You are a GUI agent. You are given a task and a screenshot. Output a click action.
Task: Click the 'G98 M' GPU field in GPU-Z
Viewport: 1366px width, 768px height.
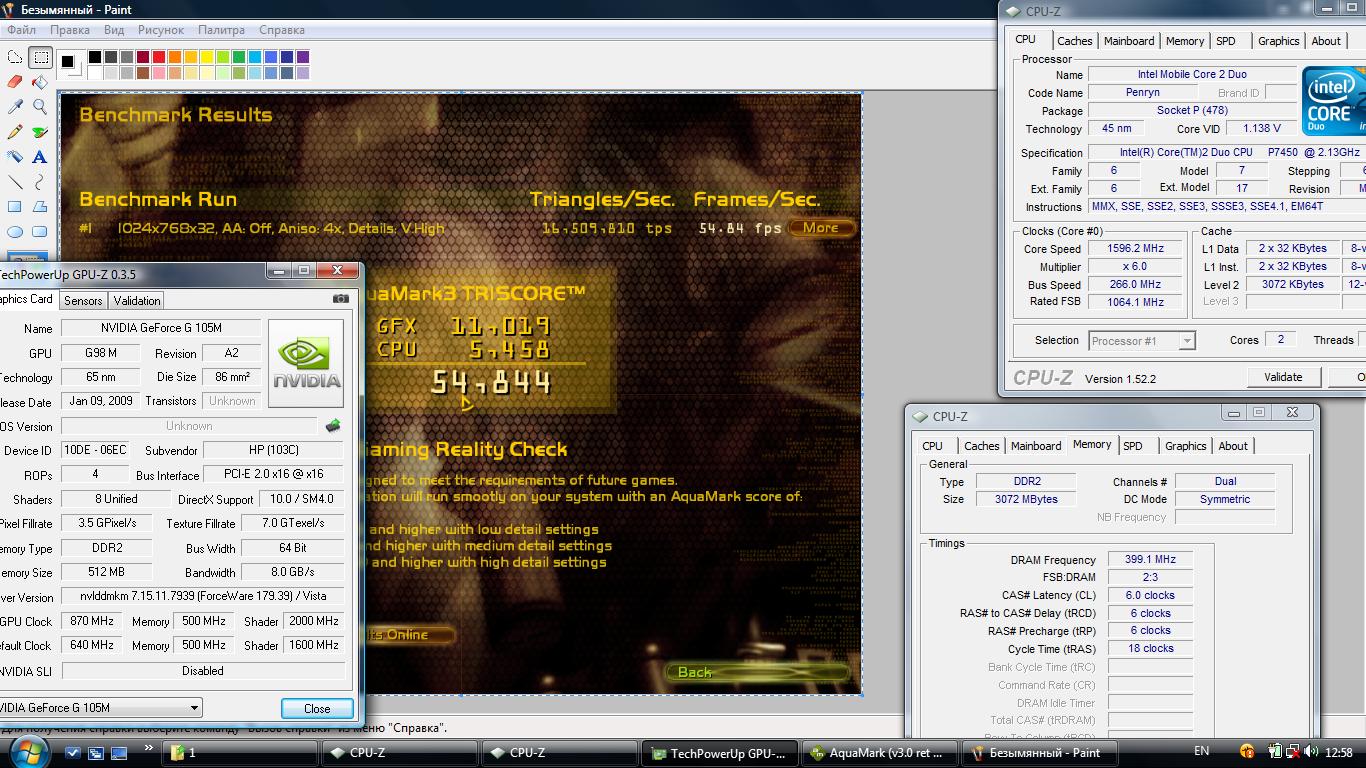[x=102, y=353]
